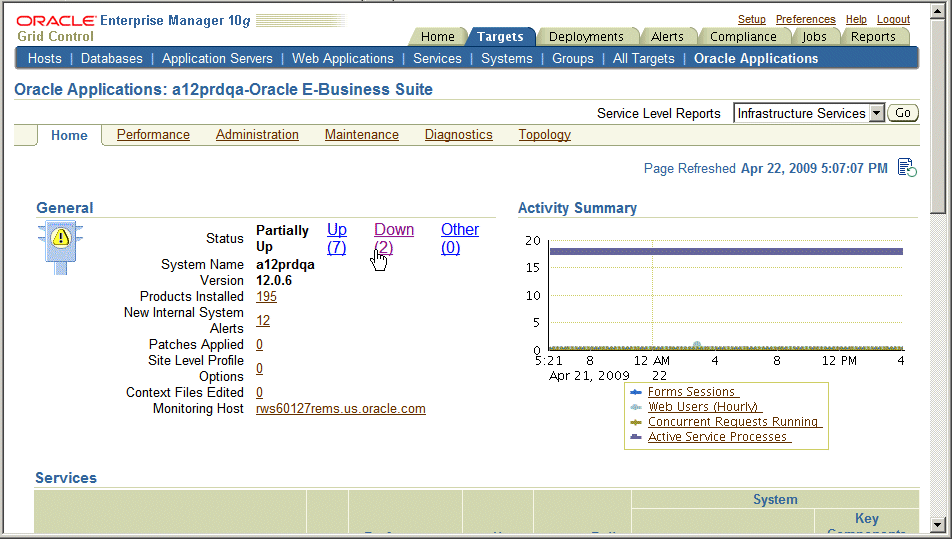952x539 pixels.
Task: Switch to the Targets tab
Action: [500, 36]
